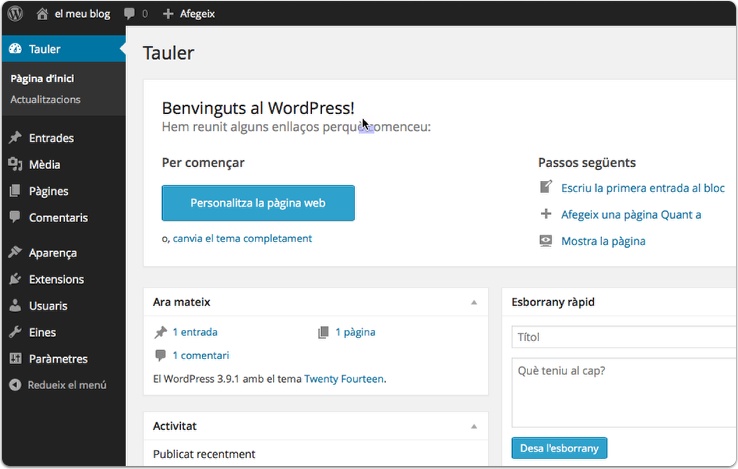This screenshot has height=469, width=738.
Task: Click Desa l'esborrany button
Action: (559, 448)
